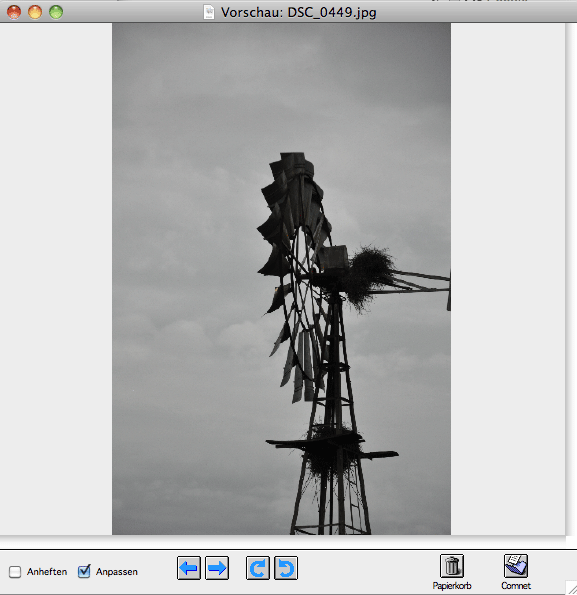
Task: Move image to Papierkorb trash icon
Action: pos(451,566)
